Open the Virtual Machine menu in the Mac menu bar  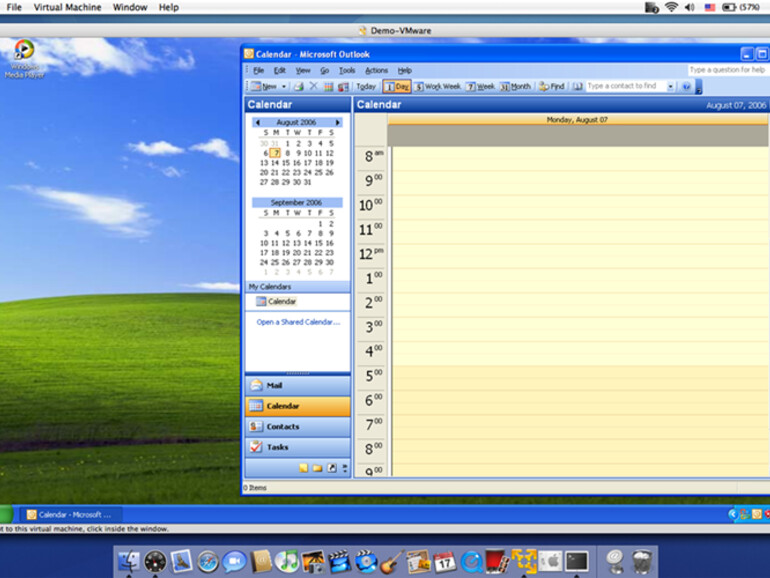click(x=67, y=7)
